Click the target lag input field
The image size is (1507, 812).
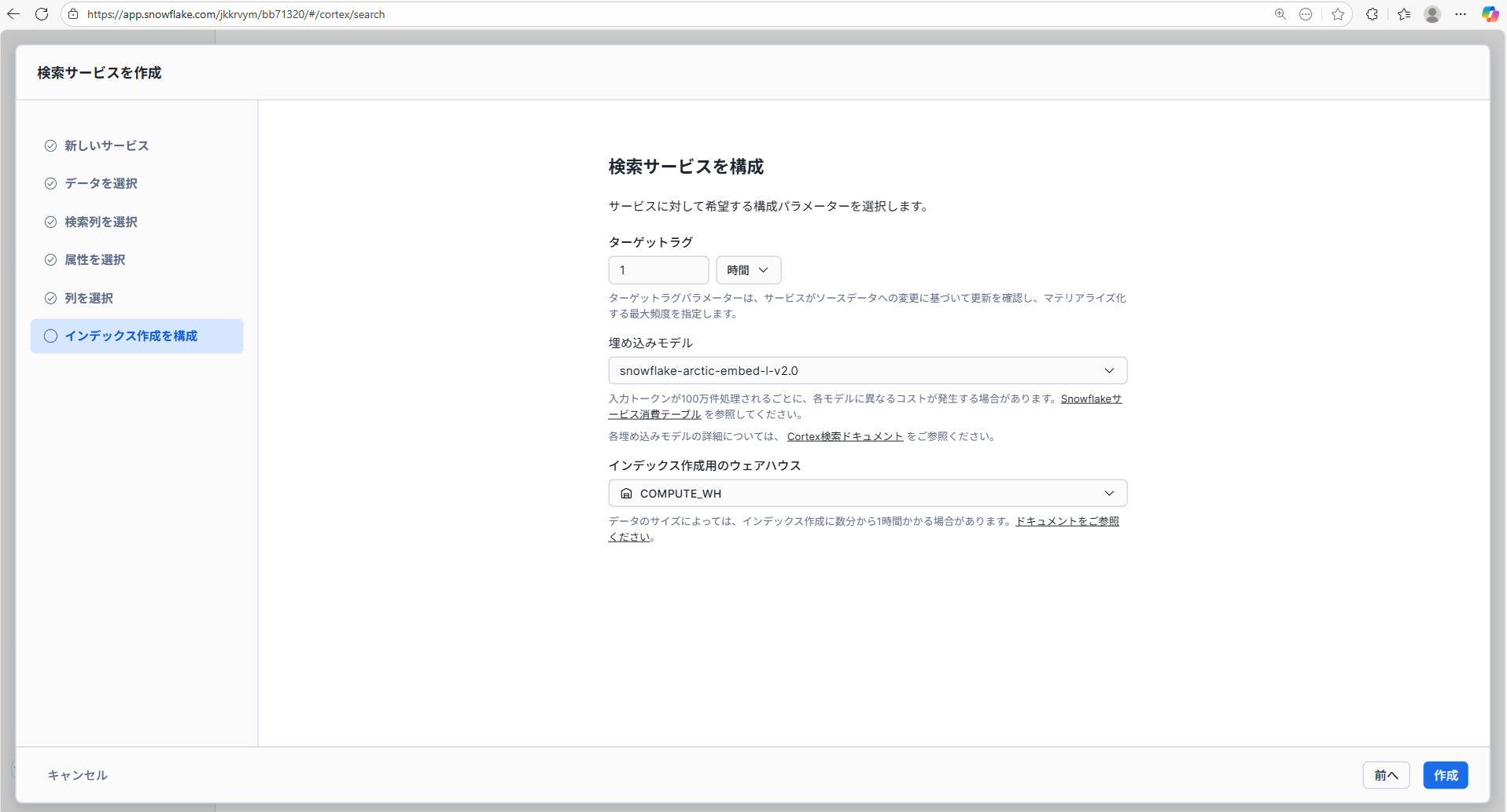click(x=658, y=270)
